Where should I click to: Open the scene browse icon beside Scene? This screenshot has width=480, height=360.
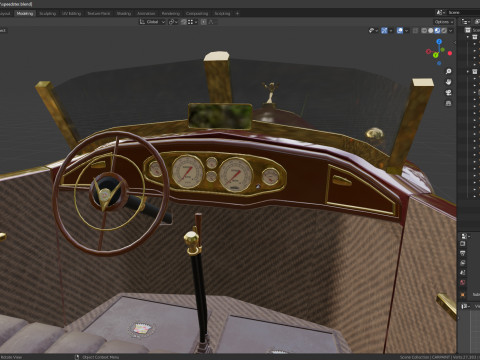441,12
